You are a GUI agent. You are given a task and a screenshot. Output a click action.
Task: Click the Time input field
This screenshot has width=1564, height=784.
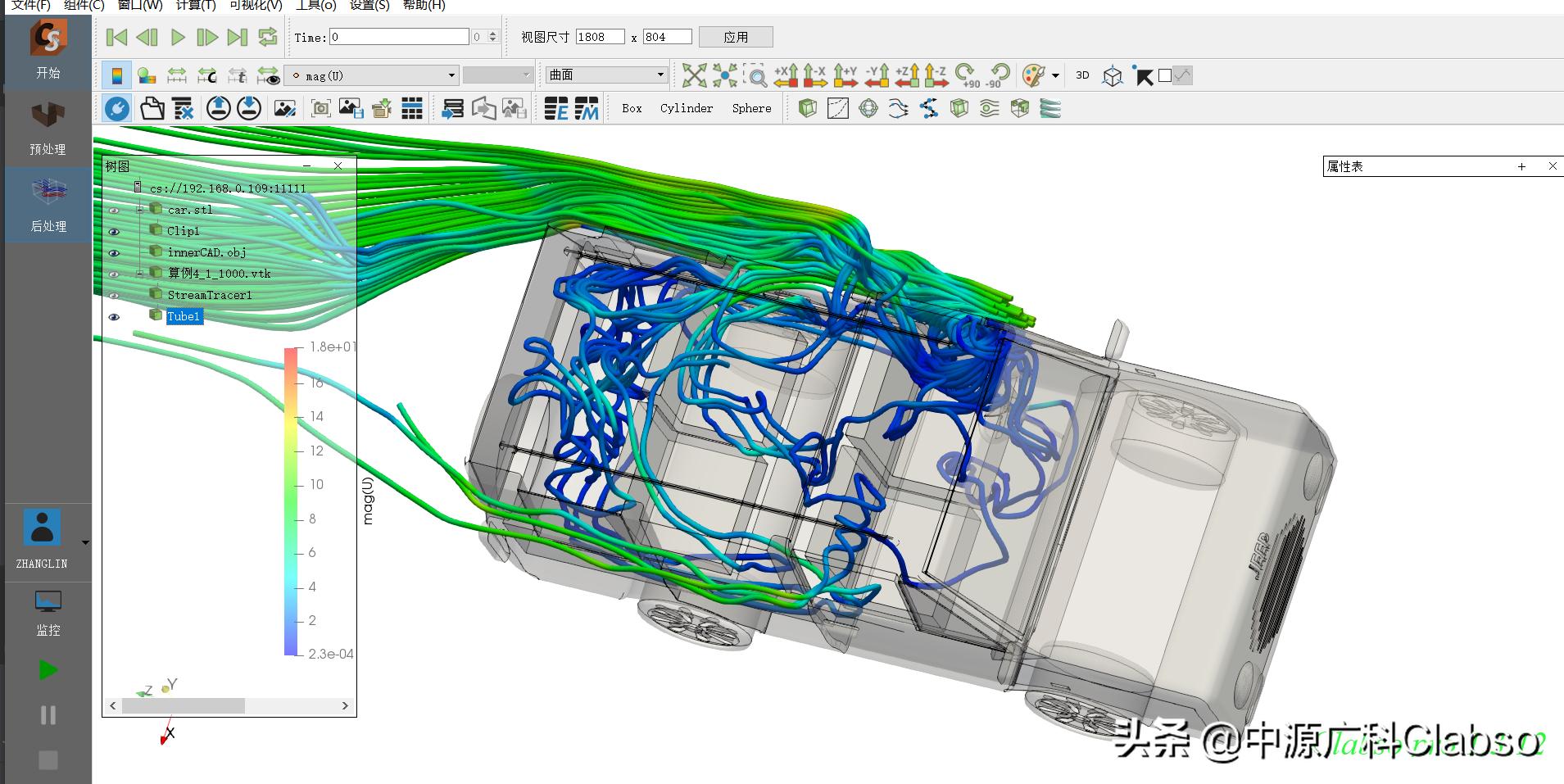(399, 37)
